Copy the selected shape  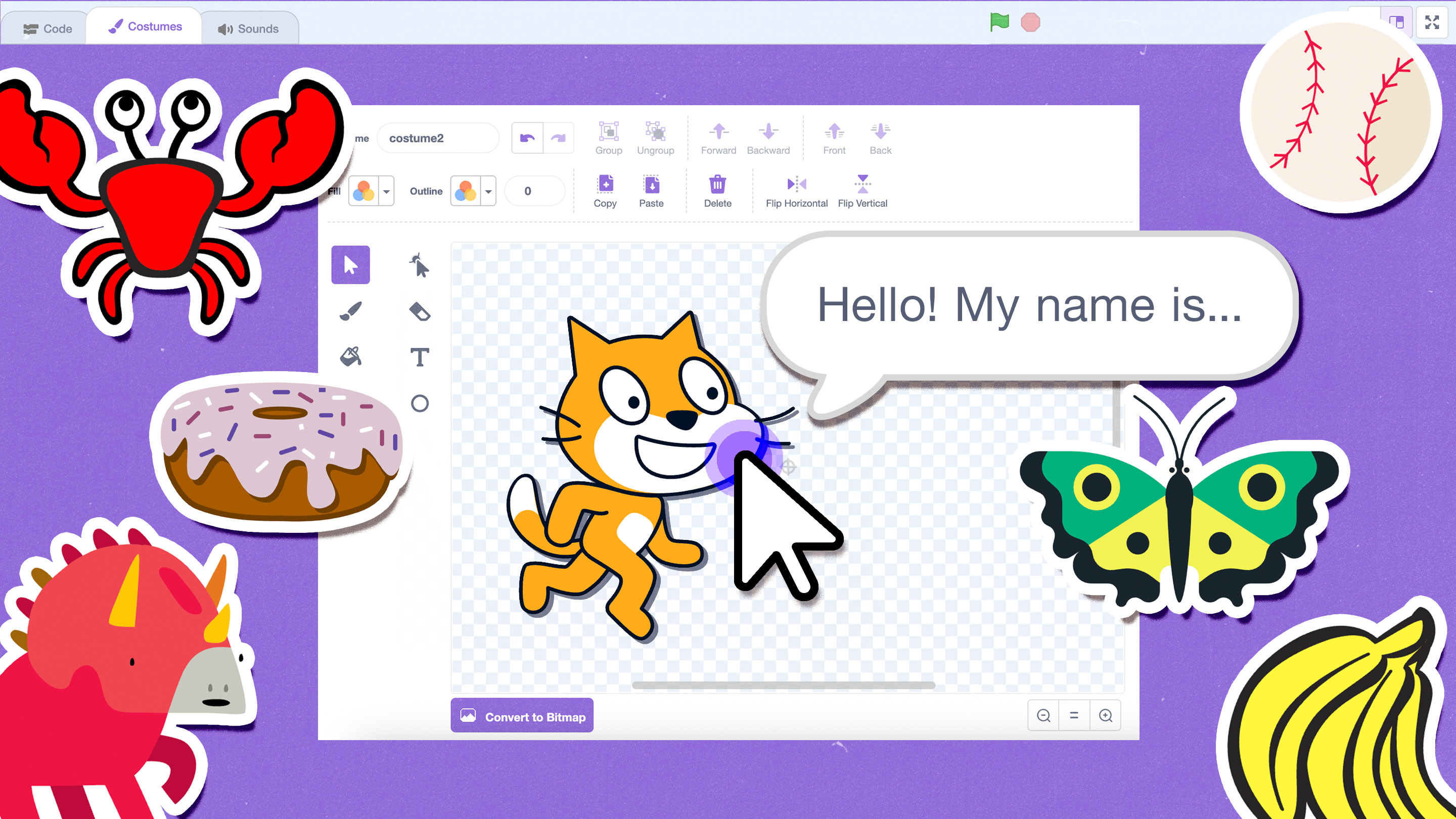click(605, 191)
